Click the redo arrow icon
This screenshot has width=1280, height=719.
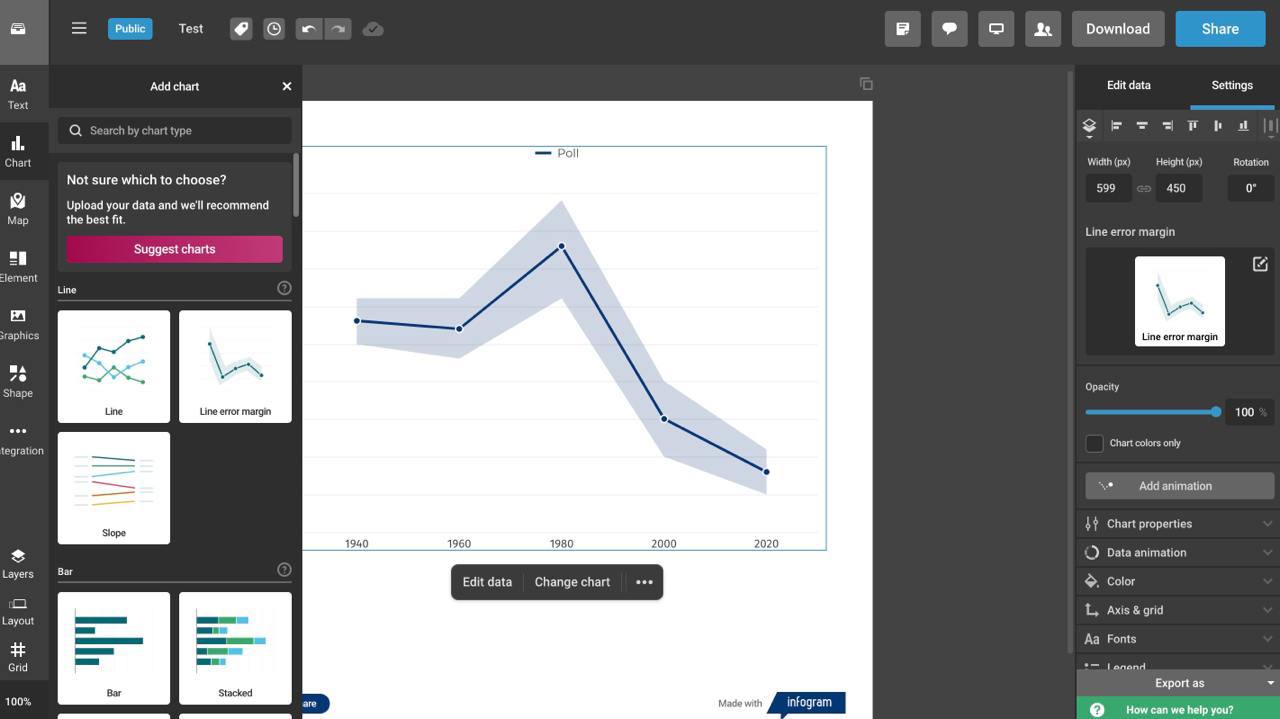[338, 29]
